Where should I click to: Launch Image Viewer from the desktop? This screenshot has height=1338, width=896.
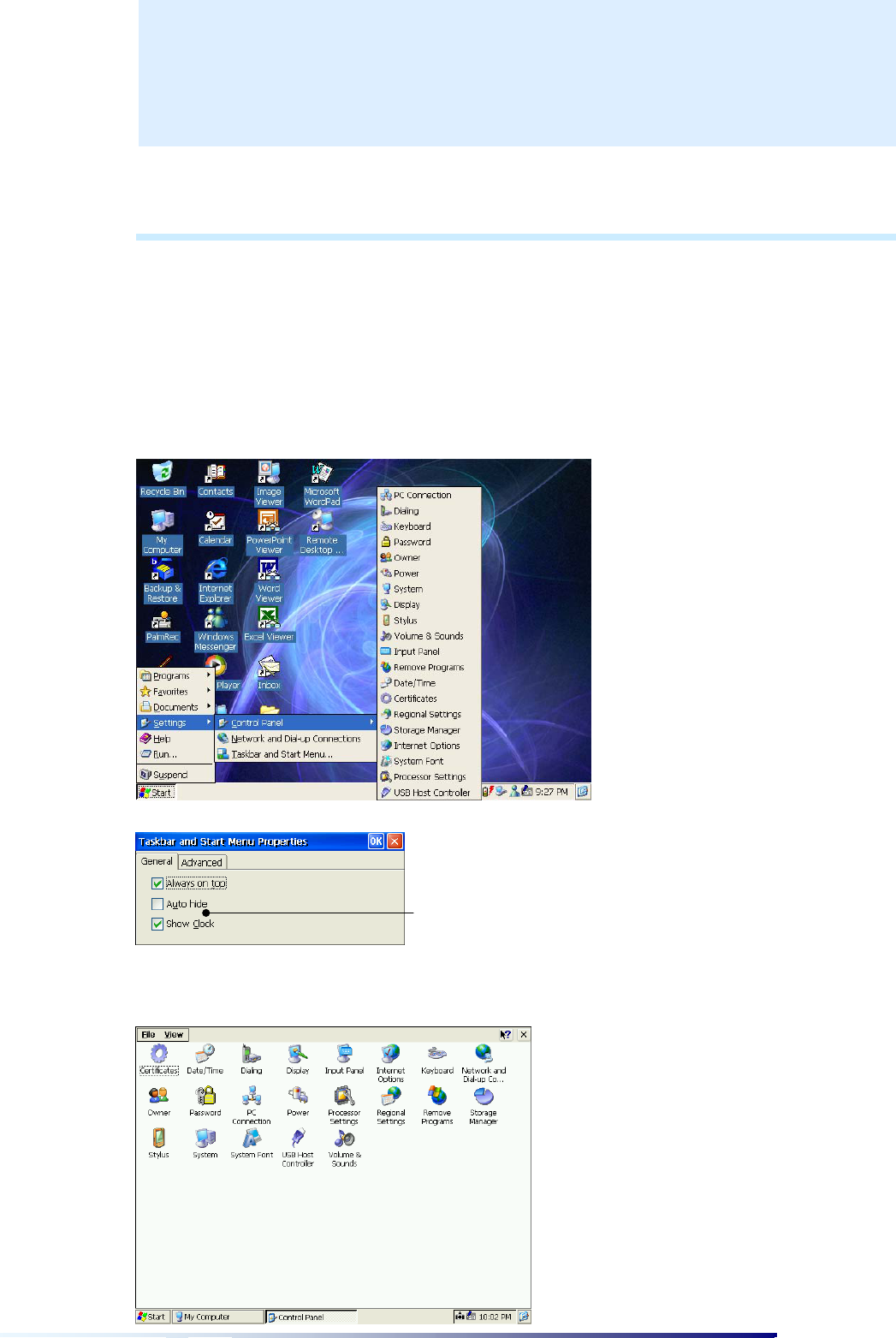[269, 483]
